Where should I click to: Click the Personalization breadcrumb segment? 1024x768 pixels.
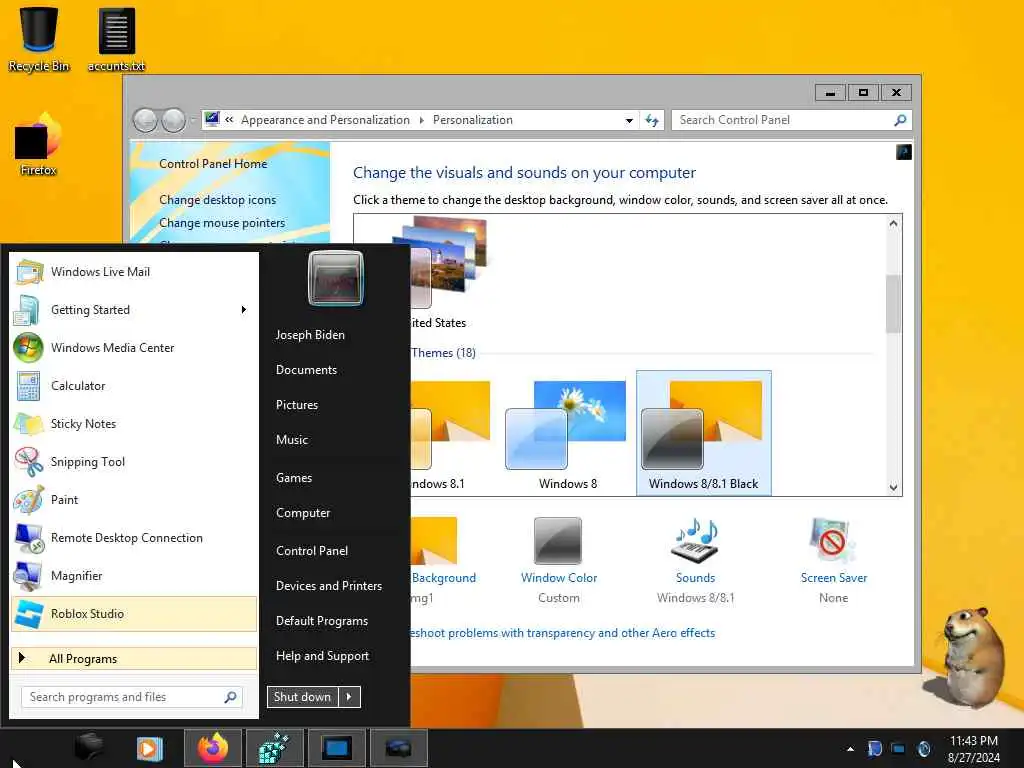pyautogui.click(x=473, y=120)
